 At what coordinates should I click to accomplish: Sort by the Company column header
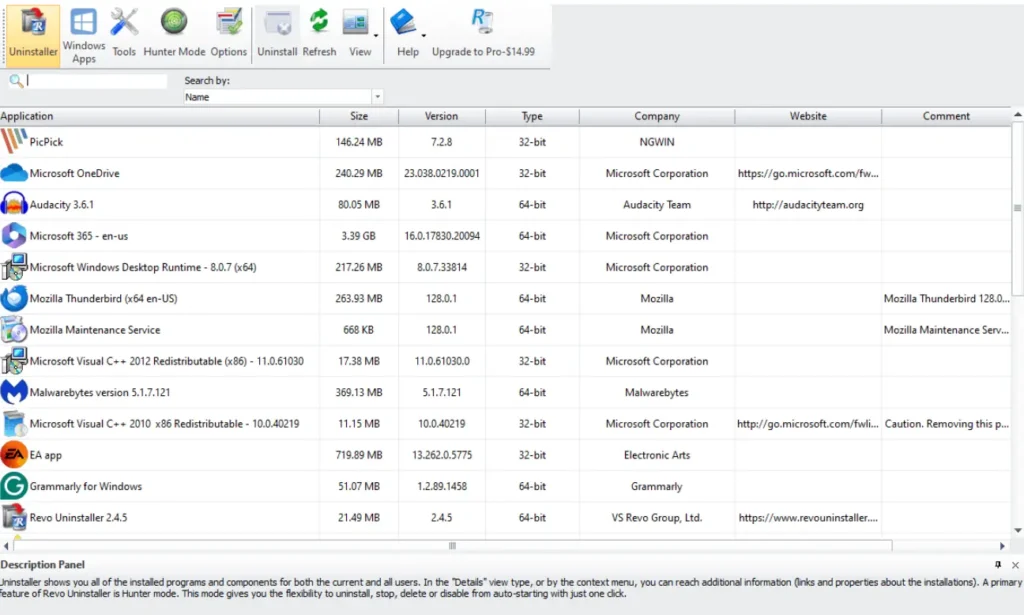pos(657,116)
